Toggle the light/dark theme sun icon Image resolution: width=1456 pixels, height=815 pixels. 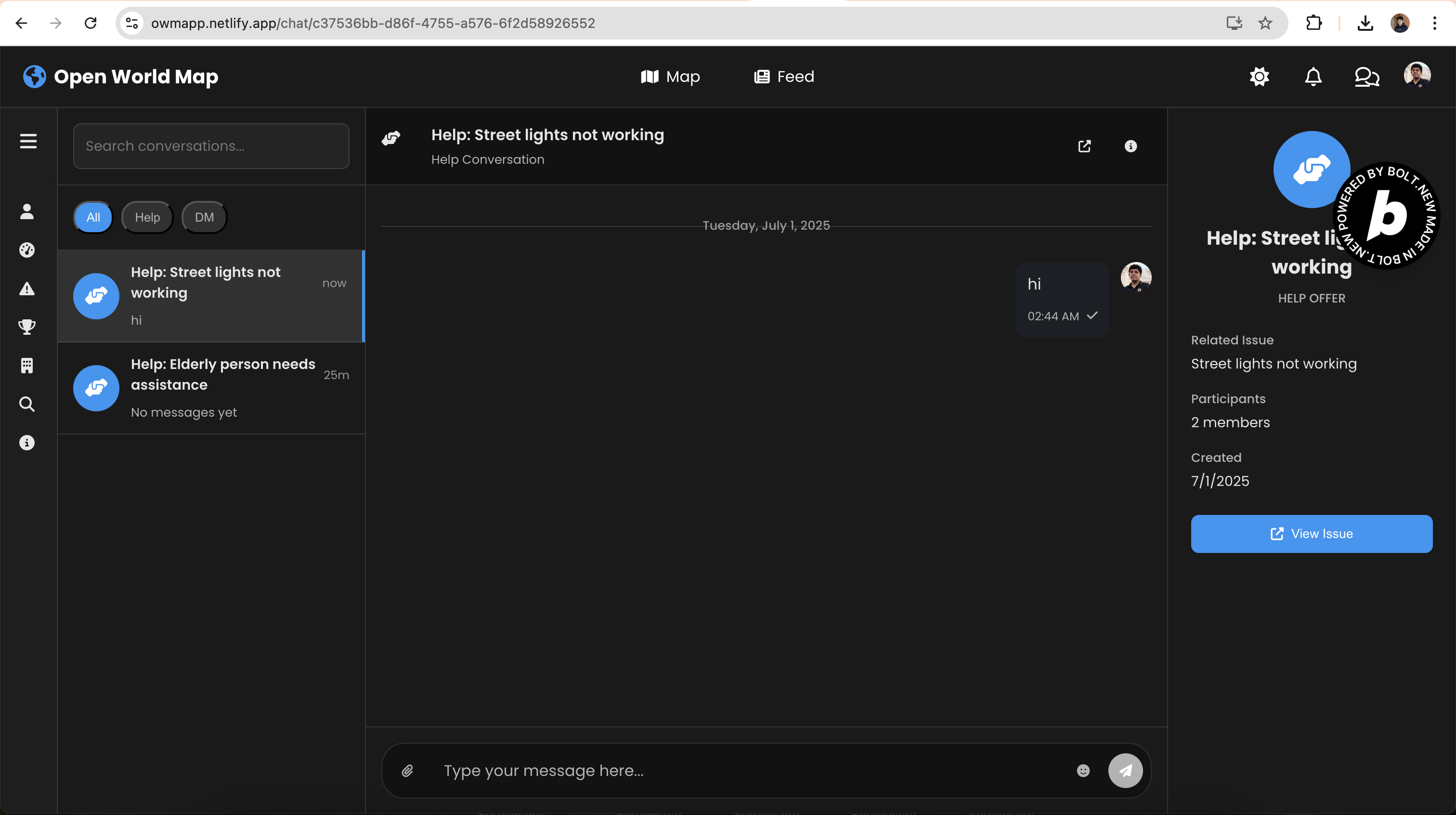click(x=1259, y=77)
